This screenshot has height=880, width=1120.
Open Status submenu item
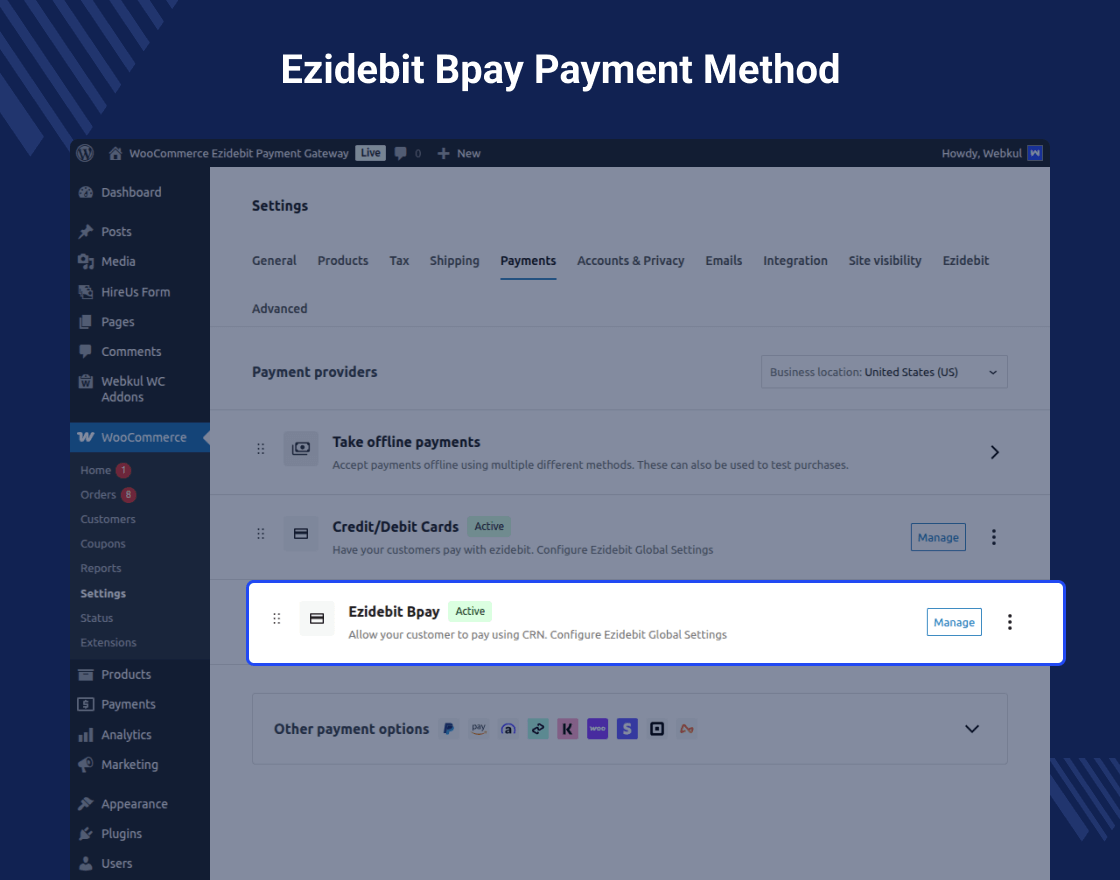pyautogui.click(x=96, y=618)
